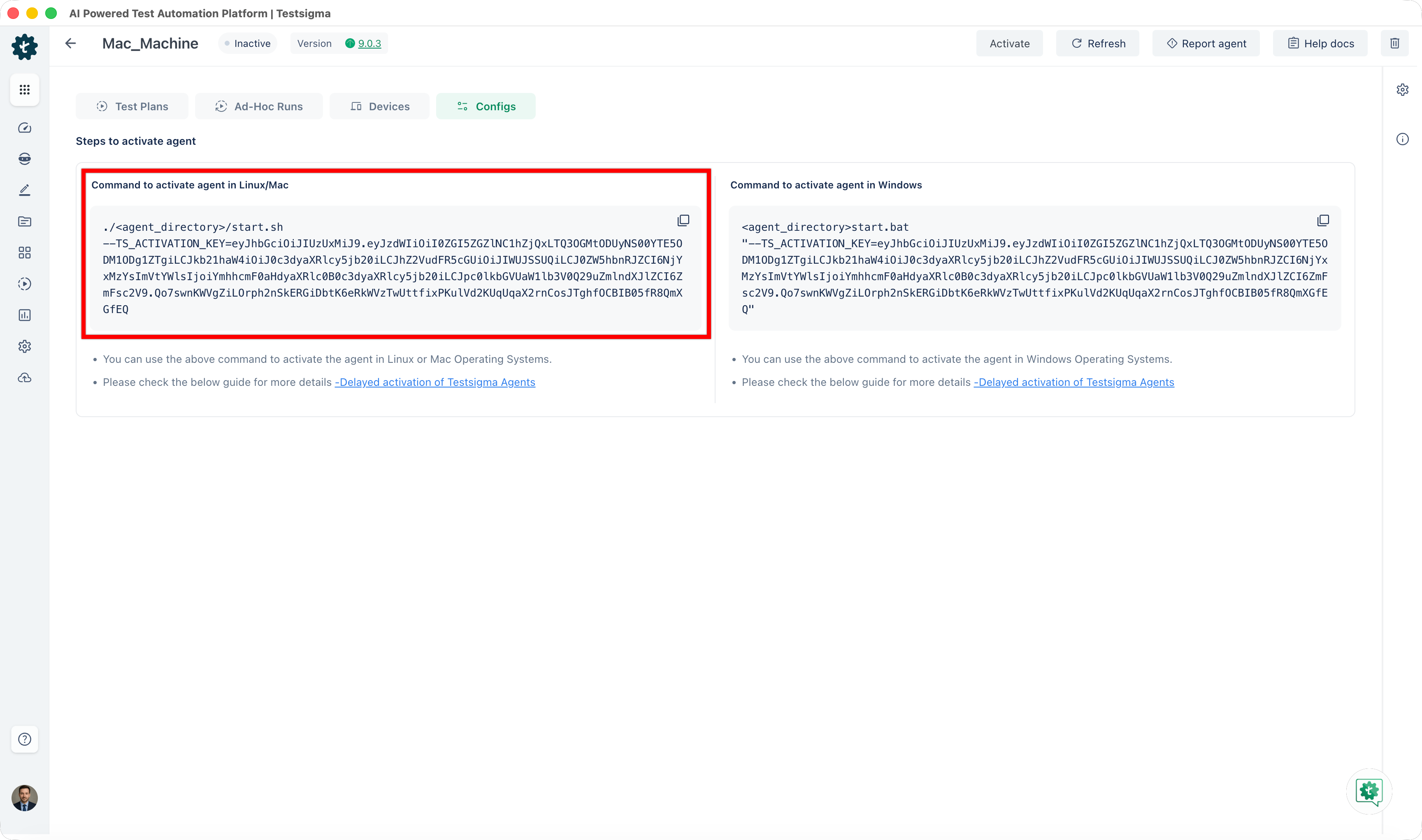Open the four-squares add-ons icon in the sidebar
The height and width of the screenshot is (840, 1422).
(x=24, y=253)
